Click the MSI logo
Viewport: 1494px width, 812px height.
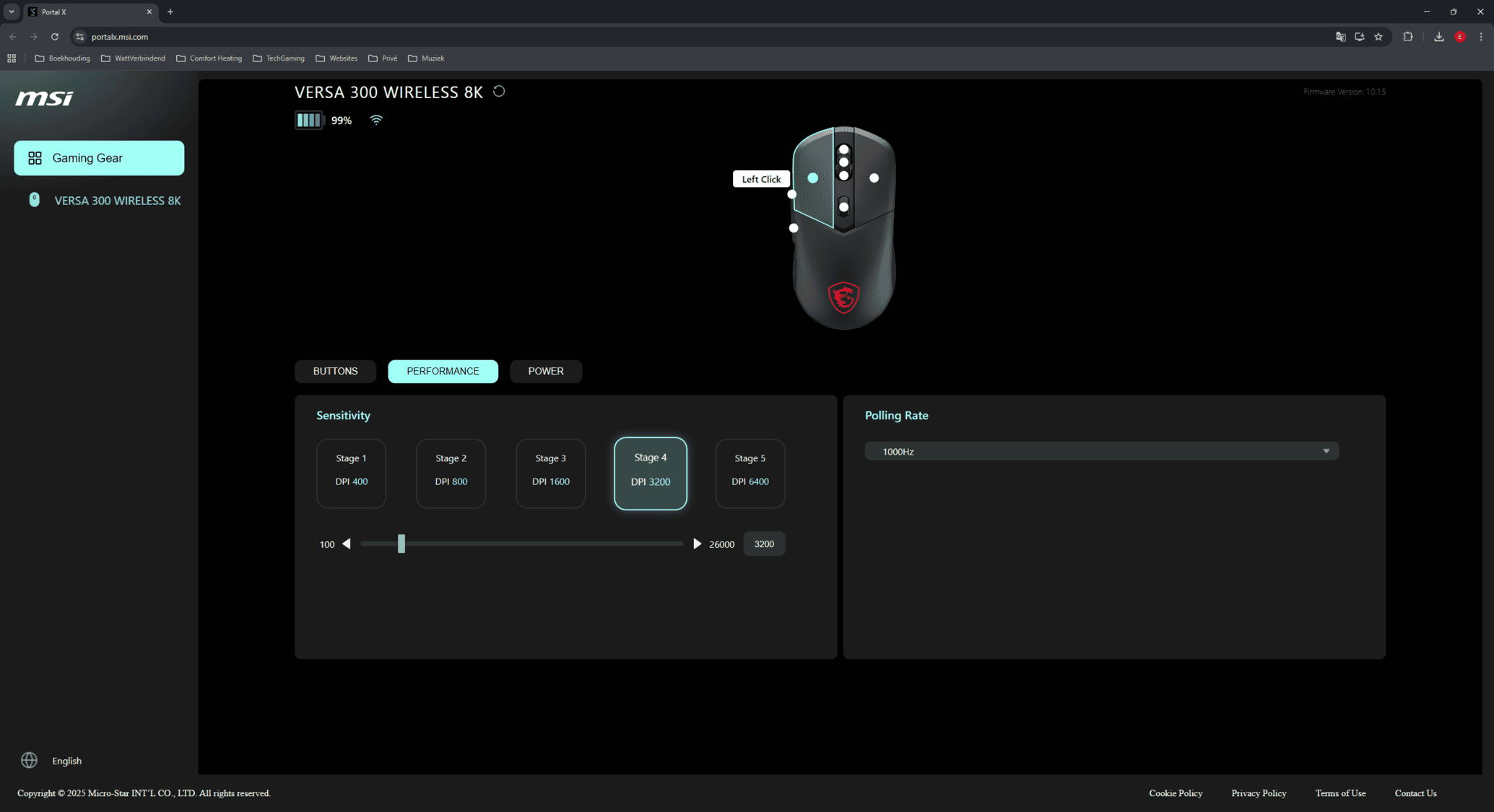coord(45,98)
